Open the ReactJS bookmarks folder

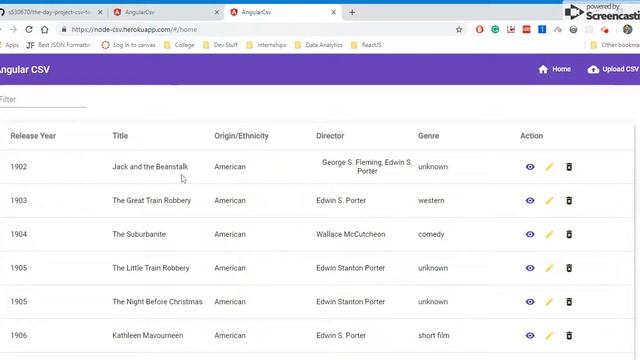pyautogui.click(x=366, y=45)
